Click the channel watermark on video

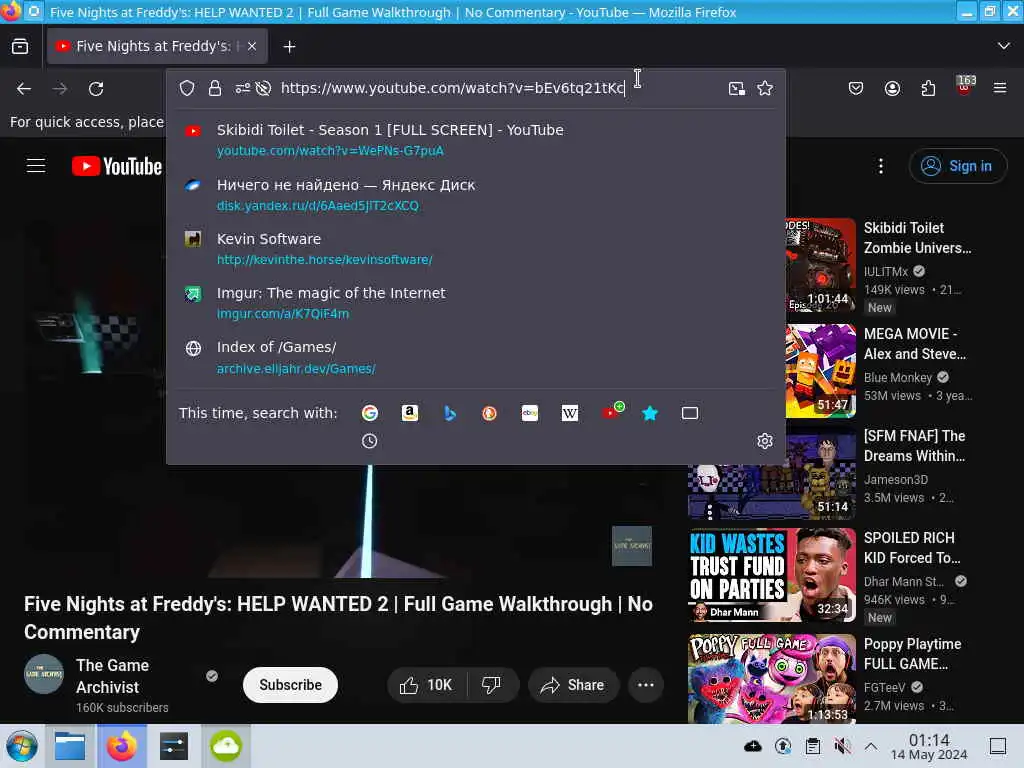(632, 546)
